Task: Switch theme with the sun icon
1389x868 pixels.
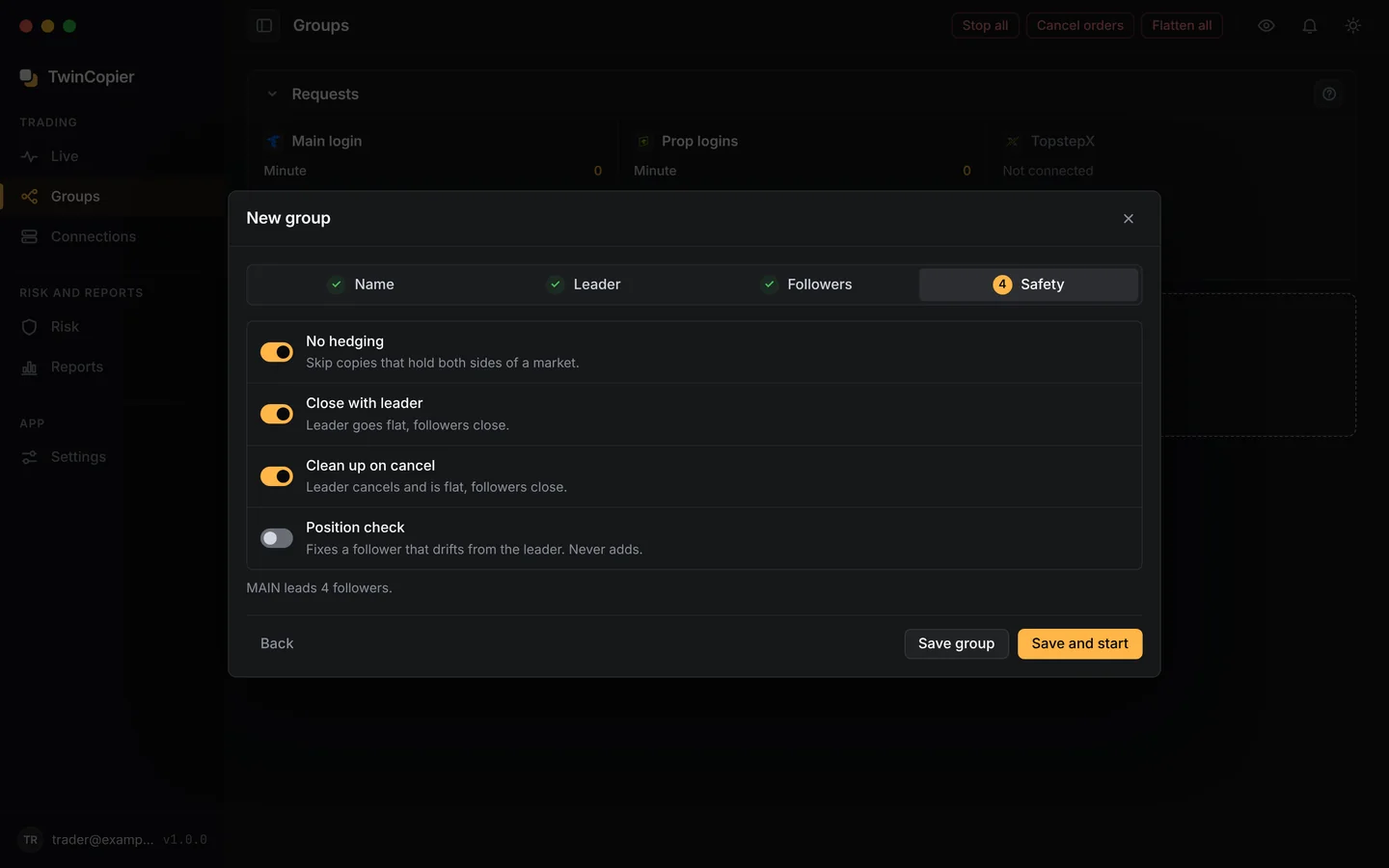Action: click(1353, 26)
